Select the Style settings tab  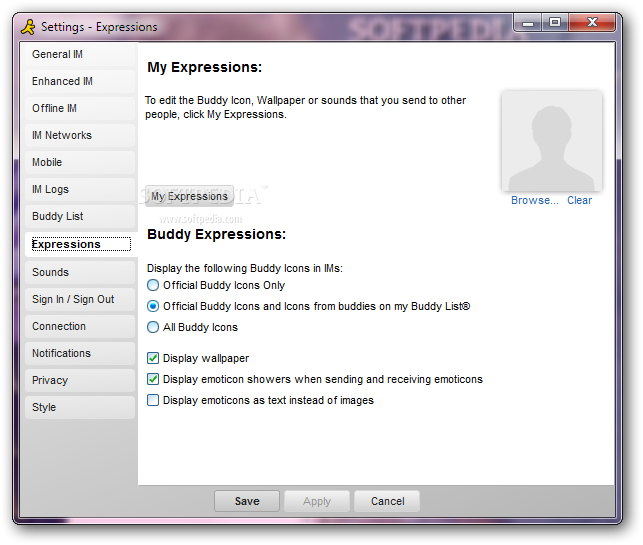coord(80,408)
